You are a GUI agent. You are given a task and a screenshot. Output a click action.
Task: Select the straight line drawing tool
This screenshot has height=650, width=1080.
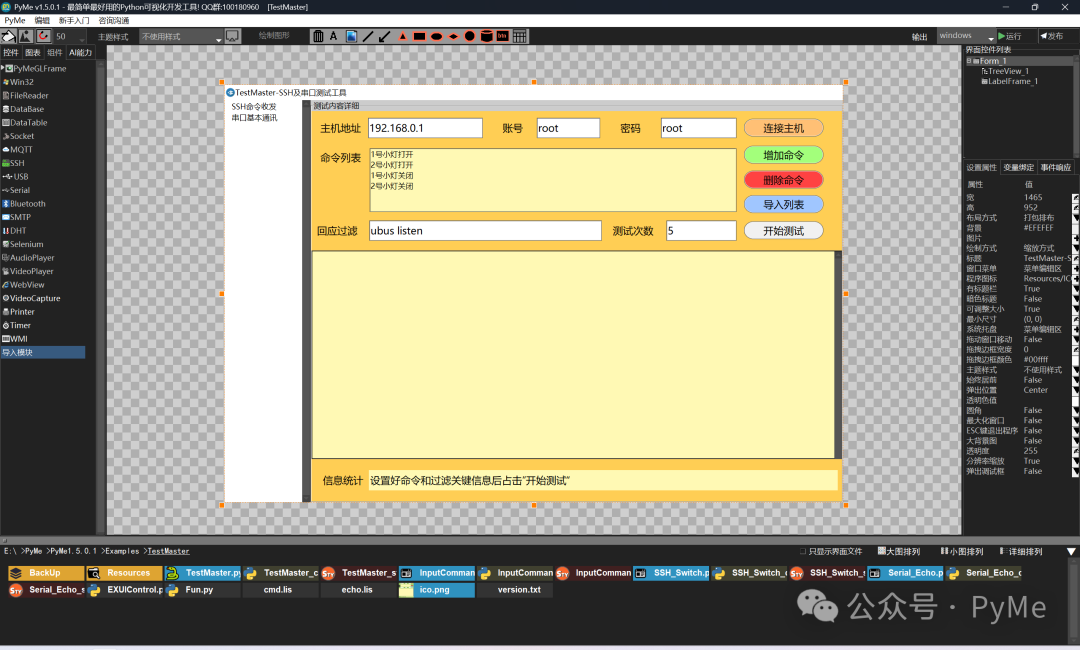click(368, 36)
